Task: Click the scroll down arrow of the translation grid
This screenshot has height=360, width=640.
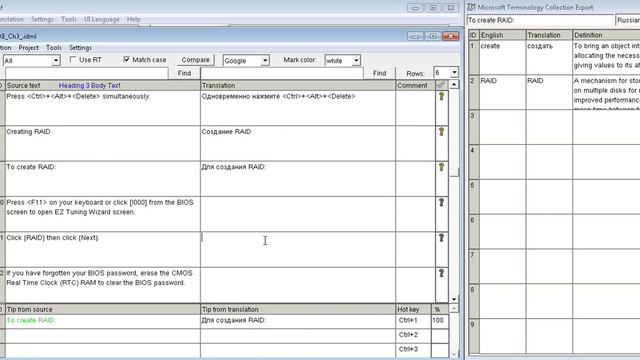Action: point(454,299)
